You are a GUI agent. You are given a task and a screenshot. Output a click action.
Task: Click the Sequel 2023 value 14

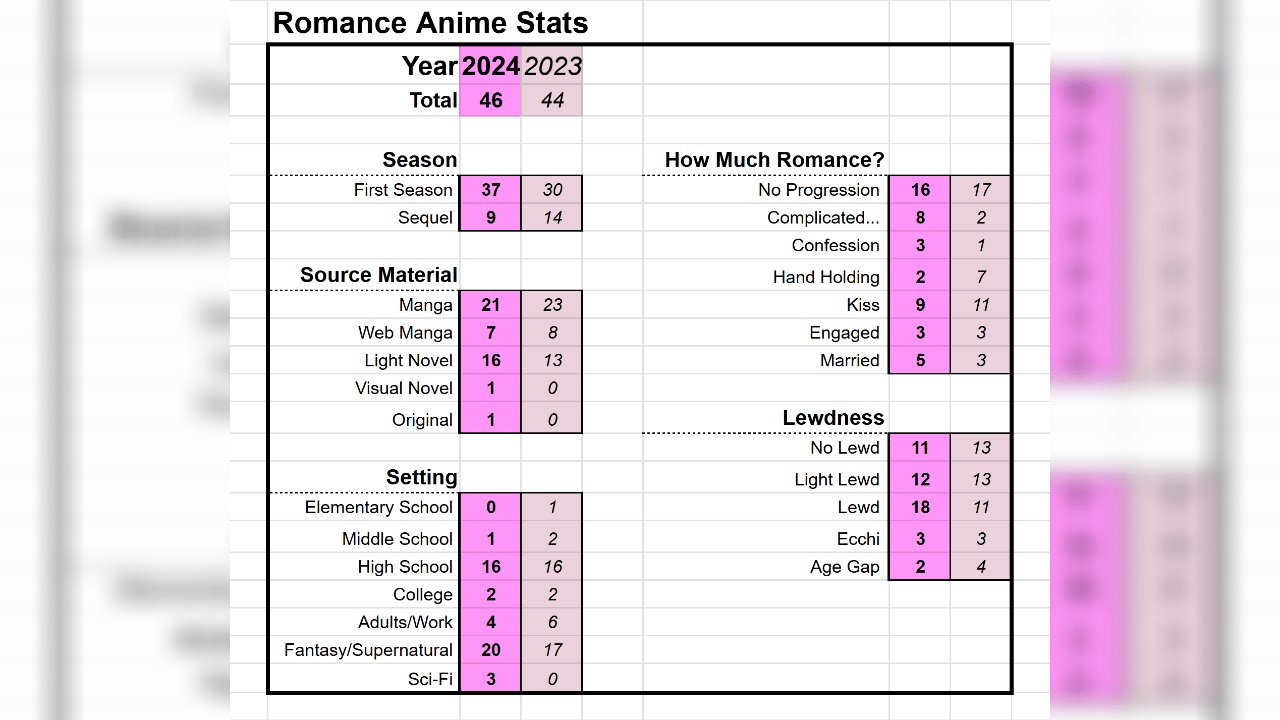[552, 217]
